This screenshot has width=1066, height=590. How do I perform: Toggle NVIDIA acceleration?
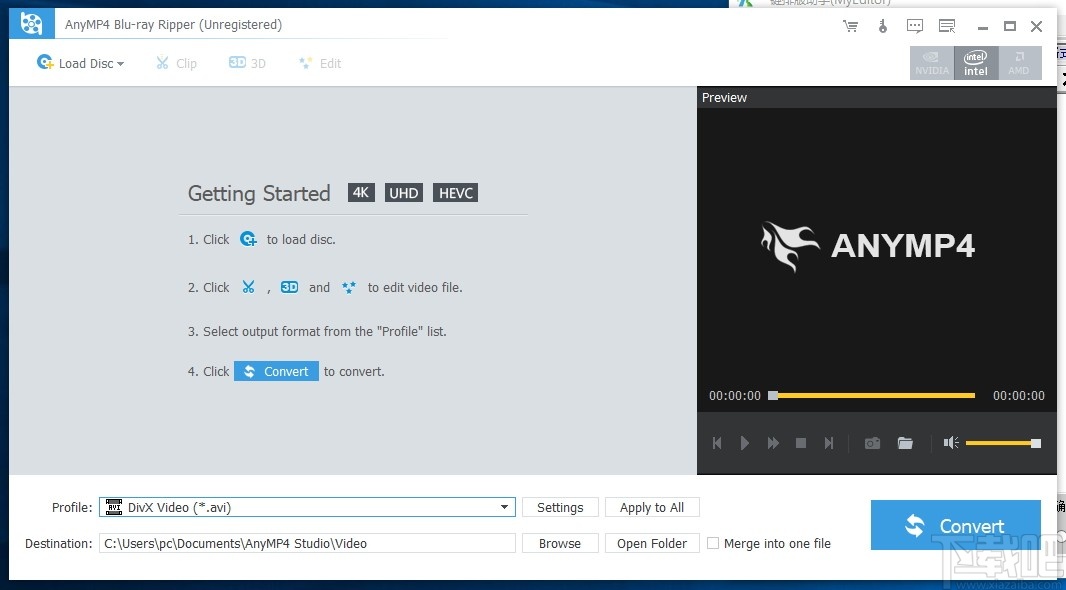point(932,63)
